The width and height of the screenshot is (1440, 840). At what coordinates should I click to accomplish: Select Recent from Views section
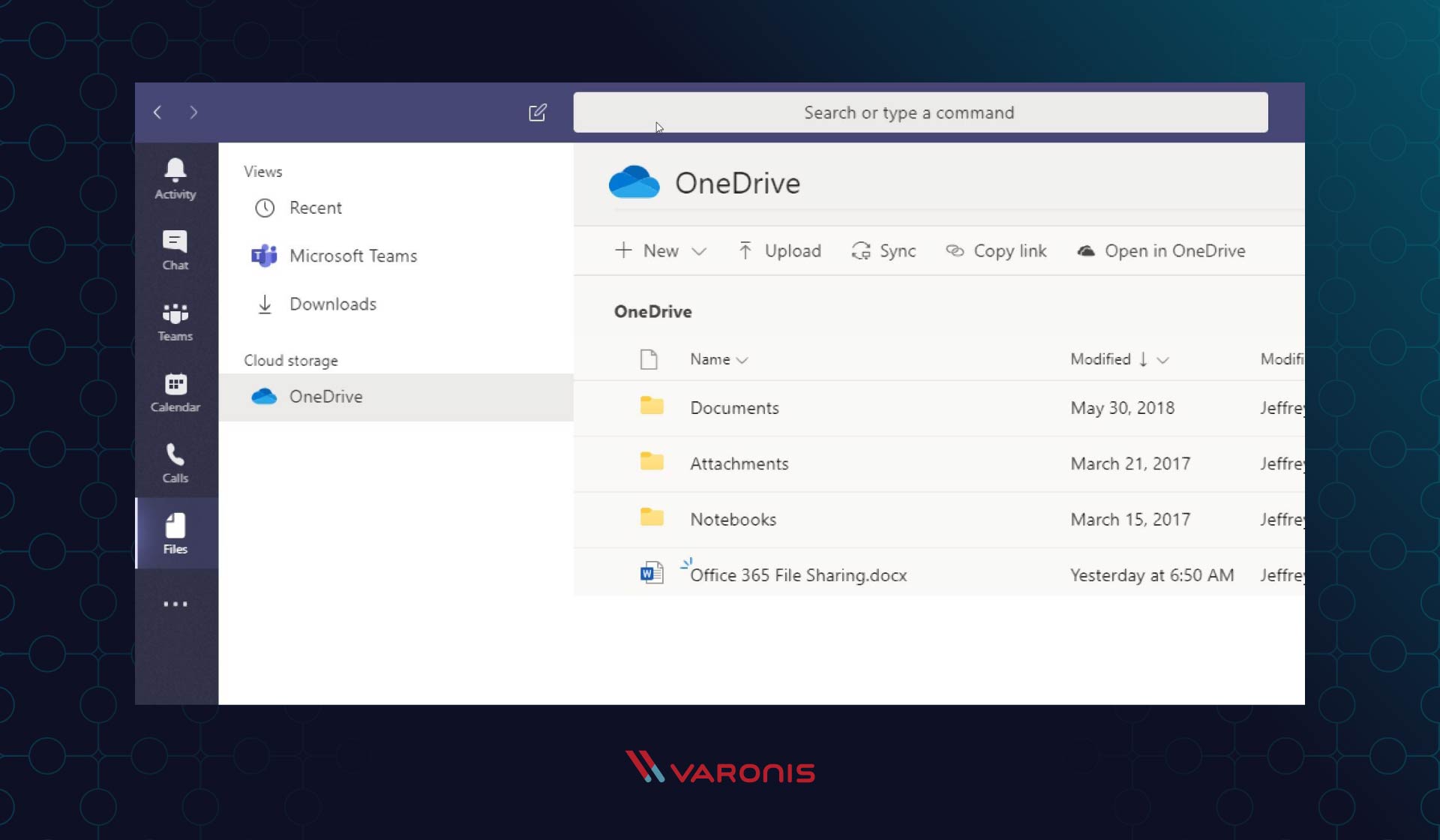click(315, 207)
